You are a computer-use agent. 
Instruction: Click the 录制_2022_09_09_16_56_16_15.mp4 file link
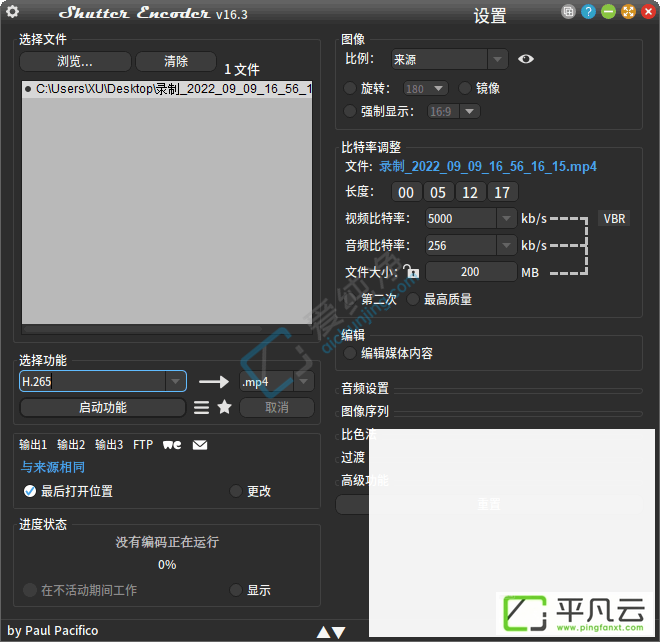(488, 167)
